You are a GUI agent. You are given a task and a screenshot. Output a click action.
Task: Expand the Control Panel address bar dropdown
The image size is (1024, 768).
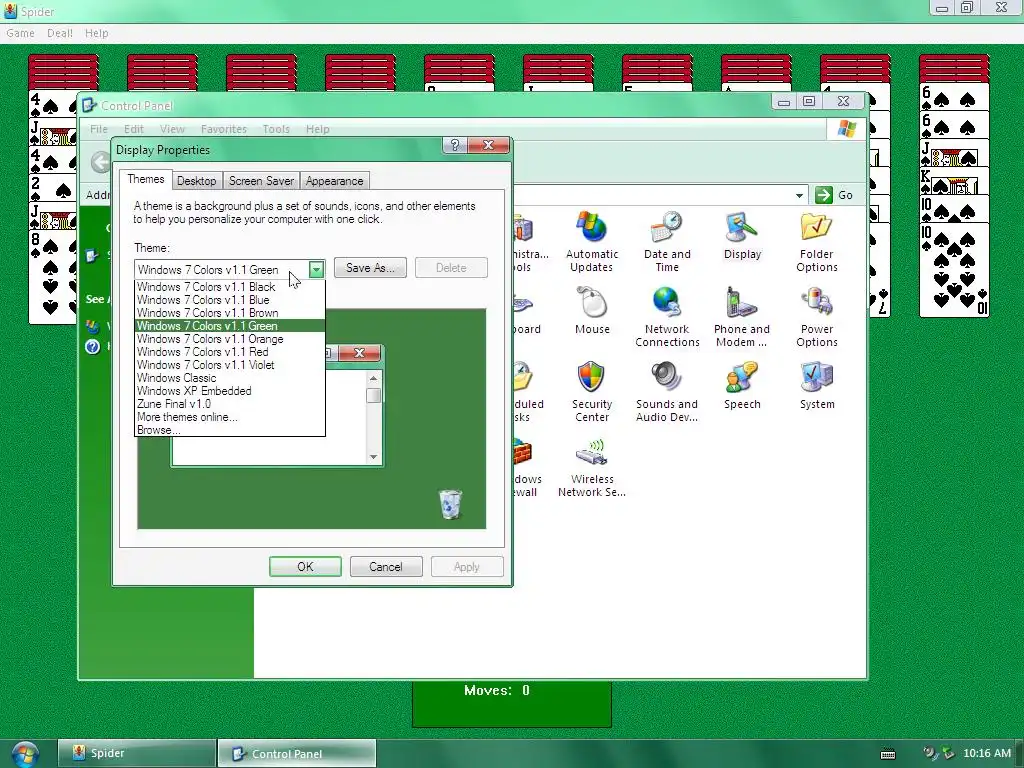[x=799, y=195]
